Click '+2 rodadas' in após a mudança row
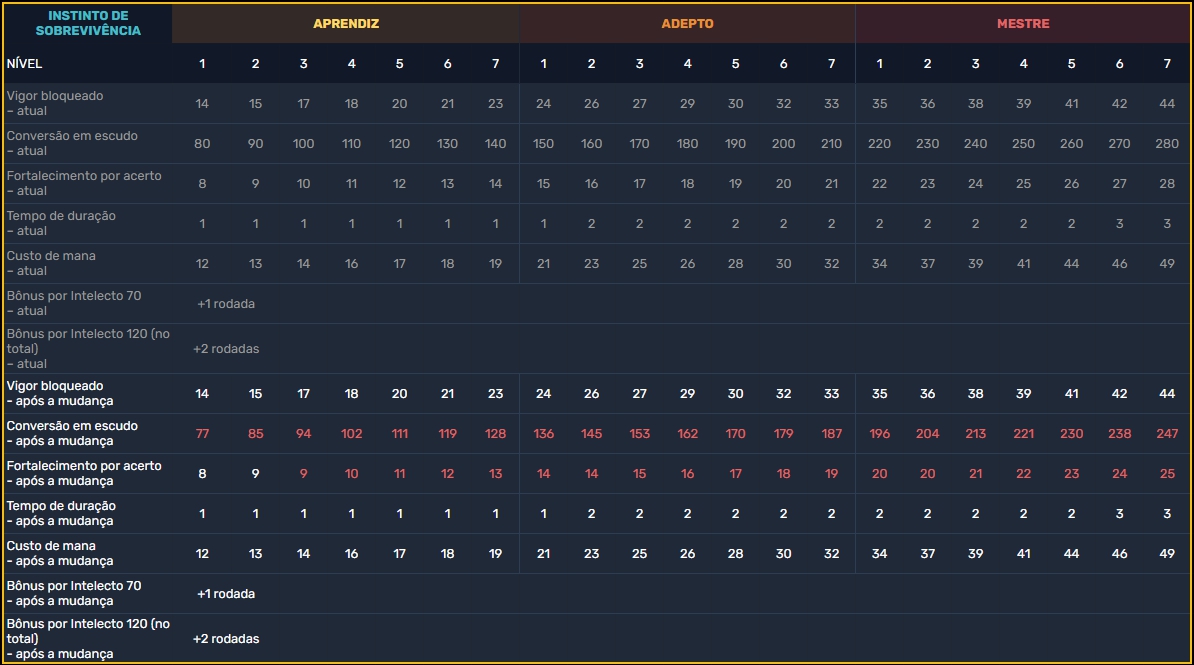This screenshot has height=665, width=1194. (225, 639)
